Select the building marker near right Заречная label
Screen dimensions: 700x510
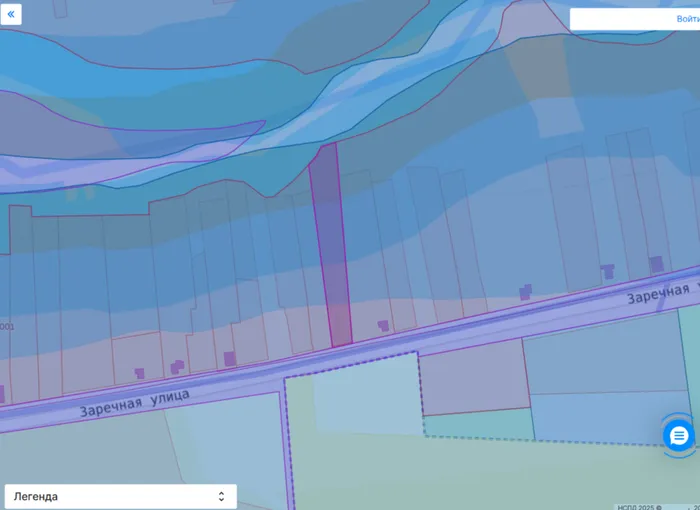click(607, 270)
